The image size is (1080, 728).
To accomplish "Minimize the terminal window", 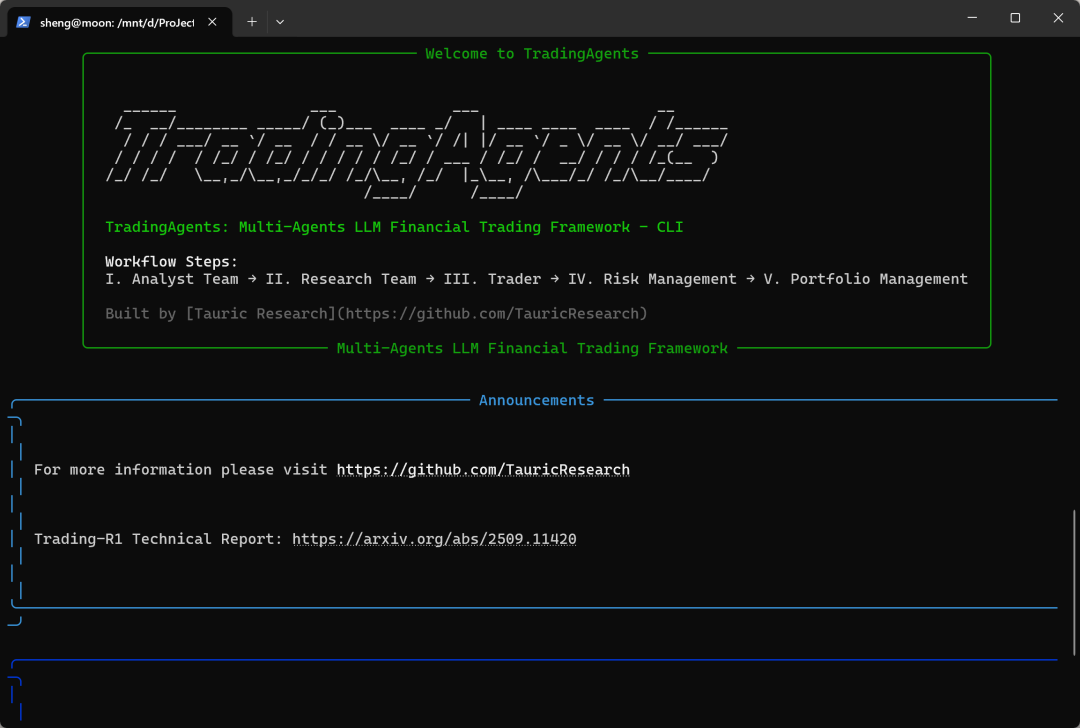I will [x=972, y=18].
